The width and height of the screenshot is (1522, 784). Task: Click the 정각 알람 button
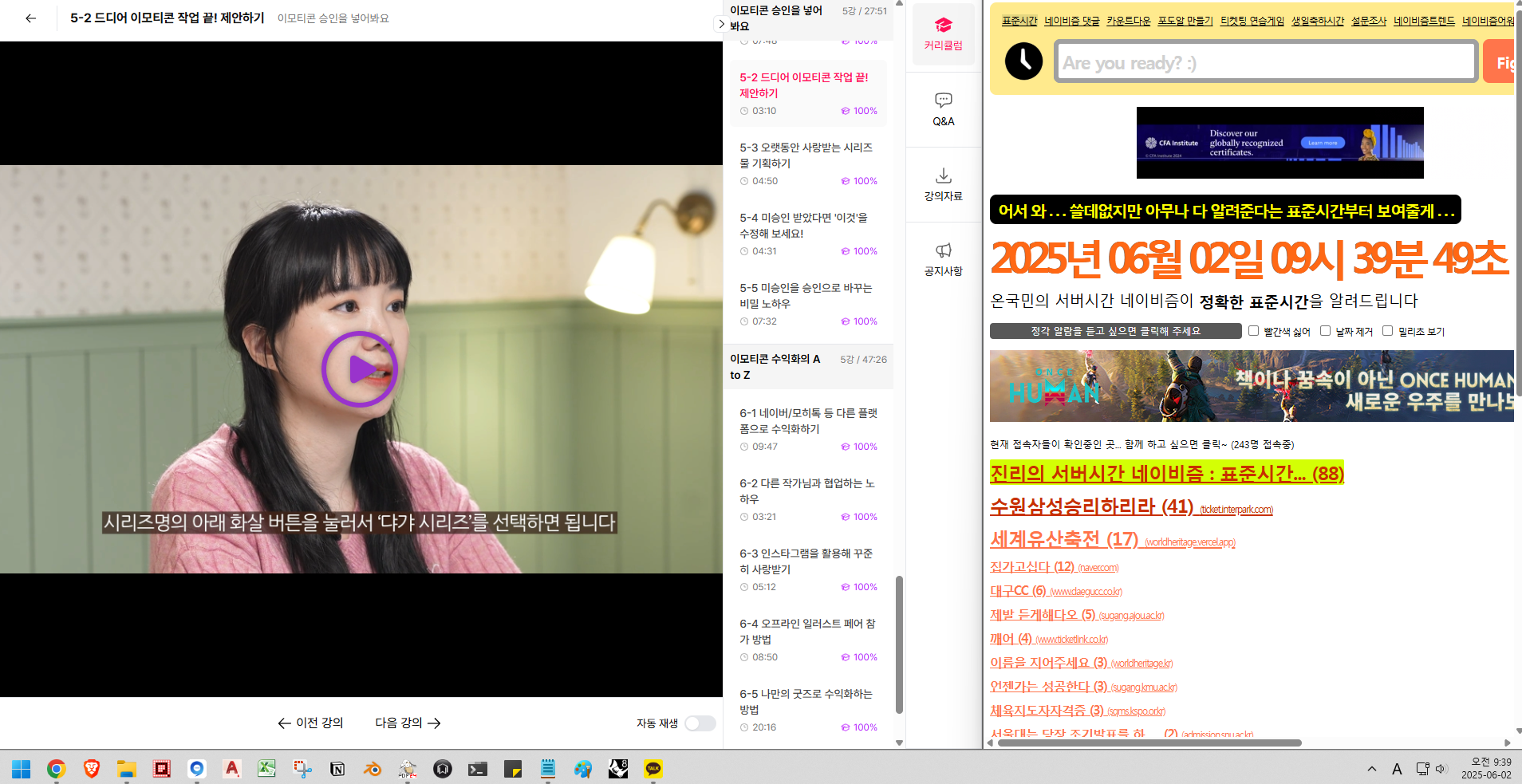1115,331
